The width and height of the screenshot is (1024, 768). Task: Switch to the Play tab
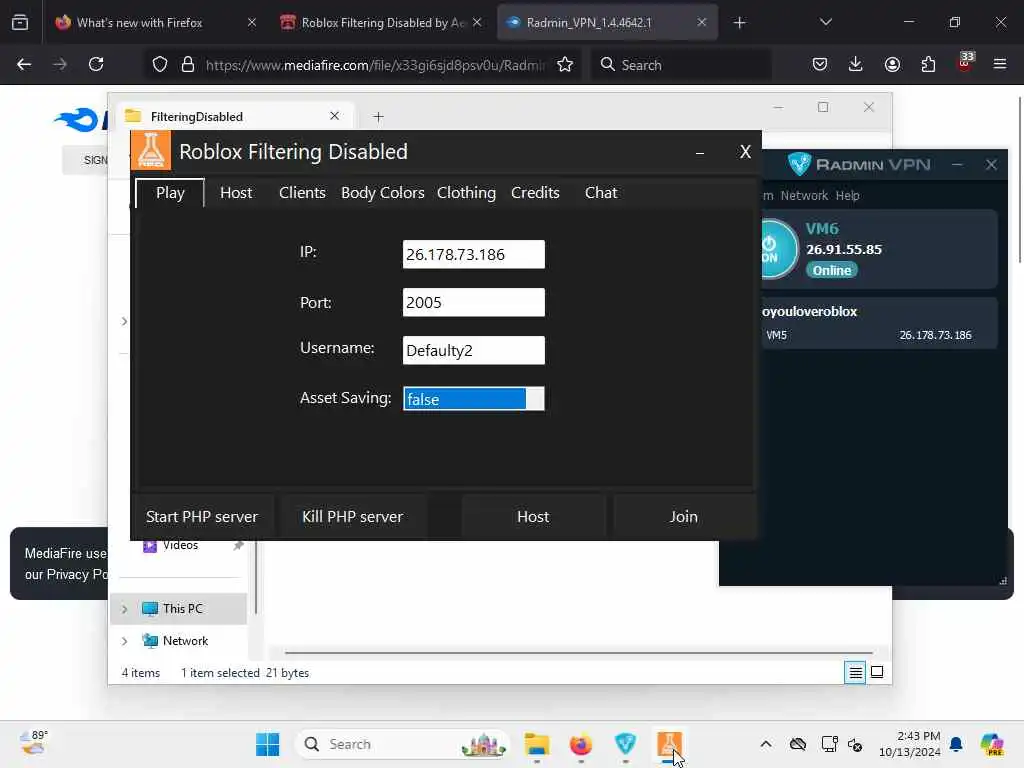point(170,193)
